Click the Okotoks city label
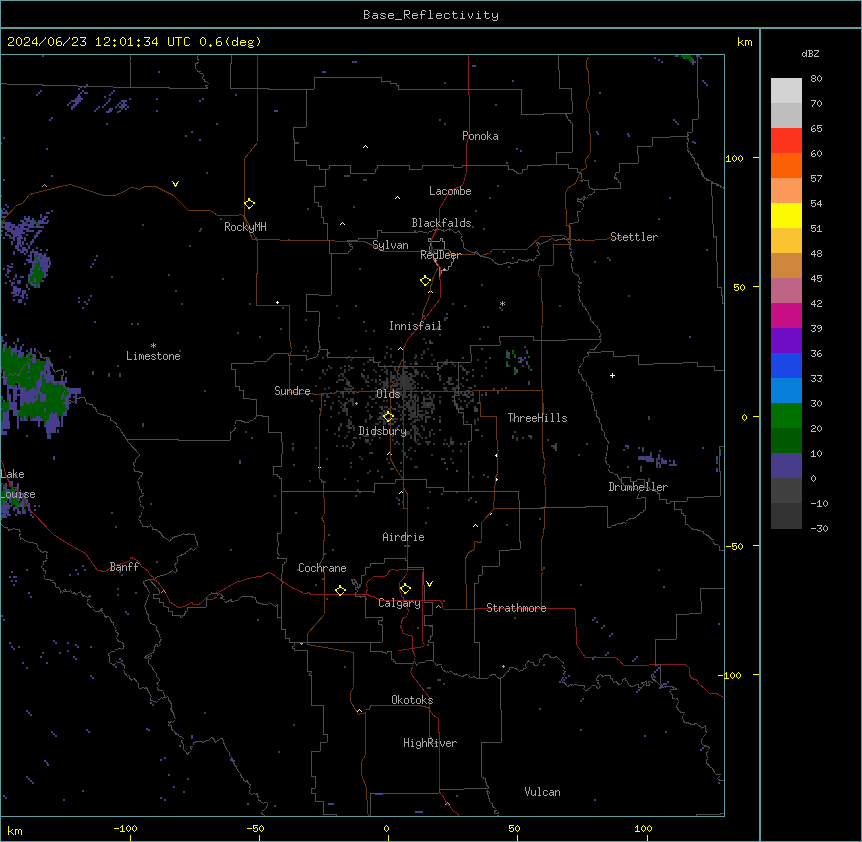Image resolution: width=862 pixels, height=842 pixels. pos(412,700)
